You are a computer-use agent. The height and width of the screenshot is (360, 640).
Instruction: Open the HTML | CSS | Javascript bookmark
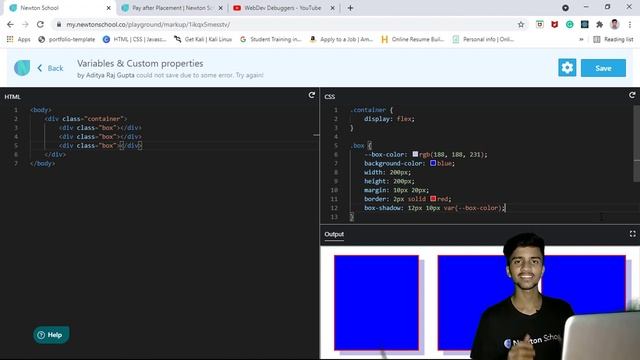coord(135,39)
